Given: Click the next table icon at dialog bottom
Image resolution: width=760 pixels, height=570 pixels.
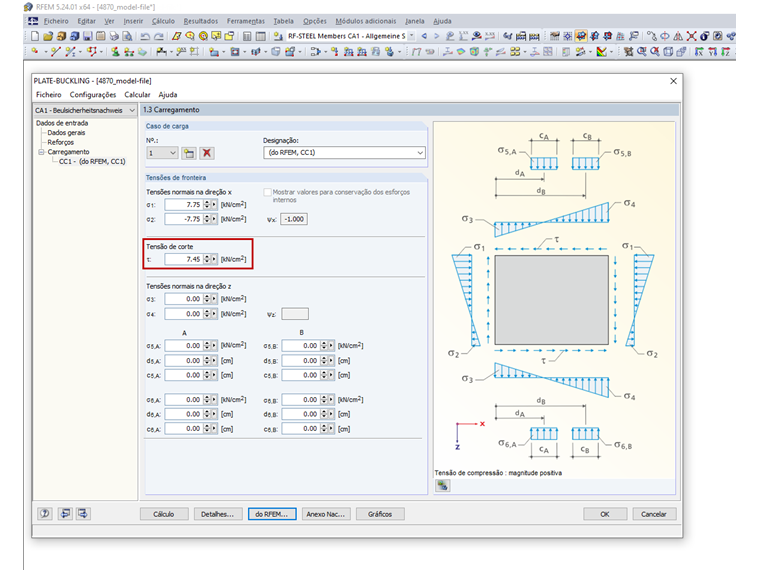Looking at the screenshot, I should [83, 513].
